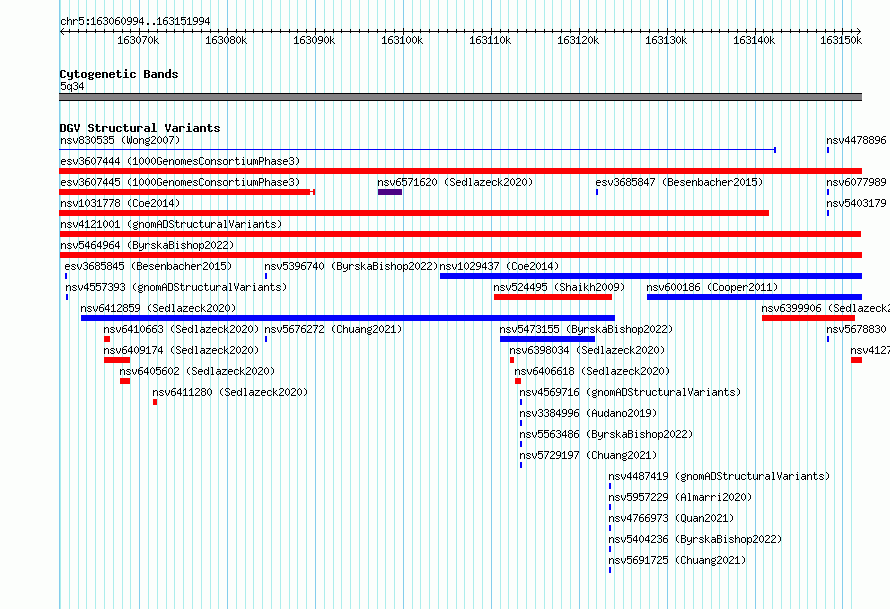Open nsv5396740 (ByrskaBishop2022) label
The height and width of the screenshot is (609, 890).
351,266
